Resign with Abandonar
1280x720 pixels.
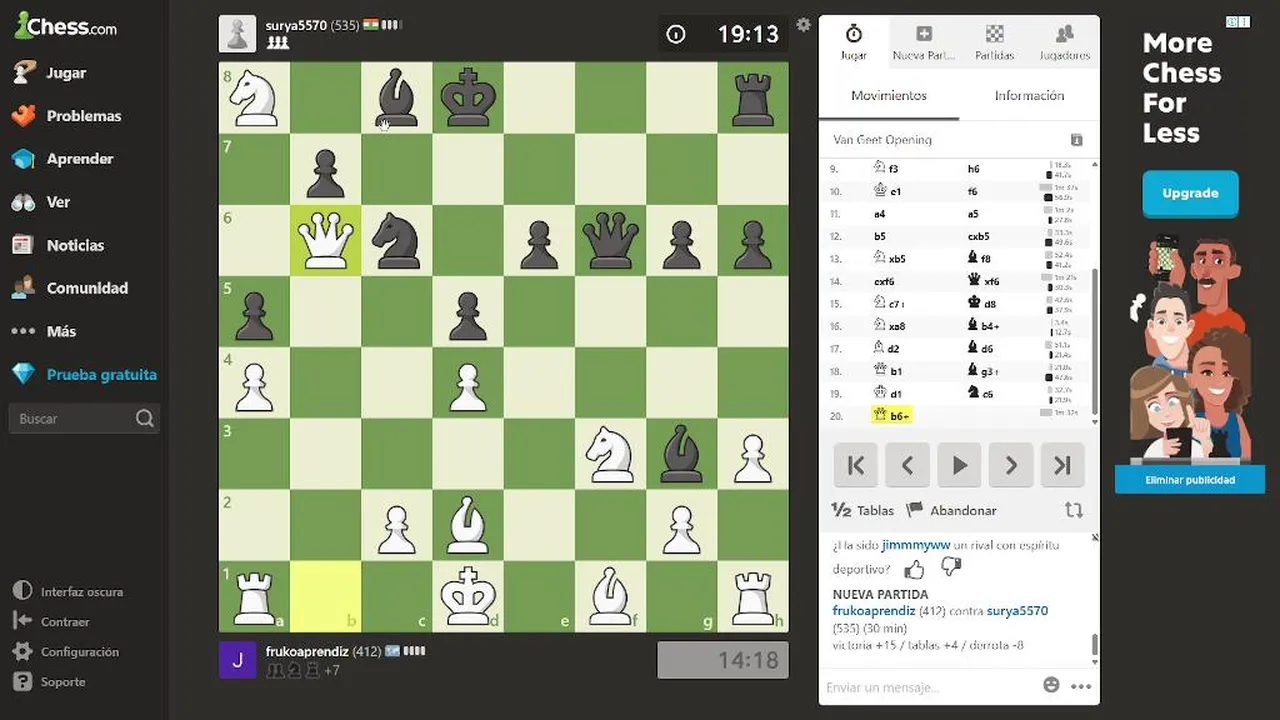pyautogui.click(x=952, y=510)
